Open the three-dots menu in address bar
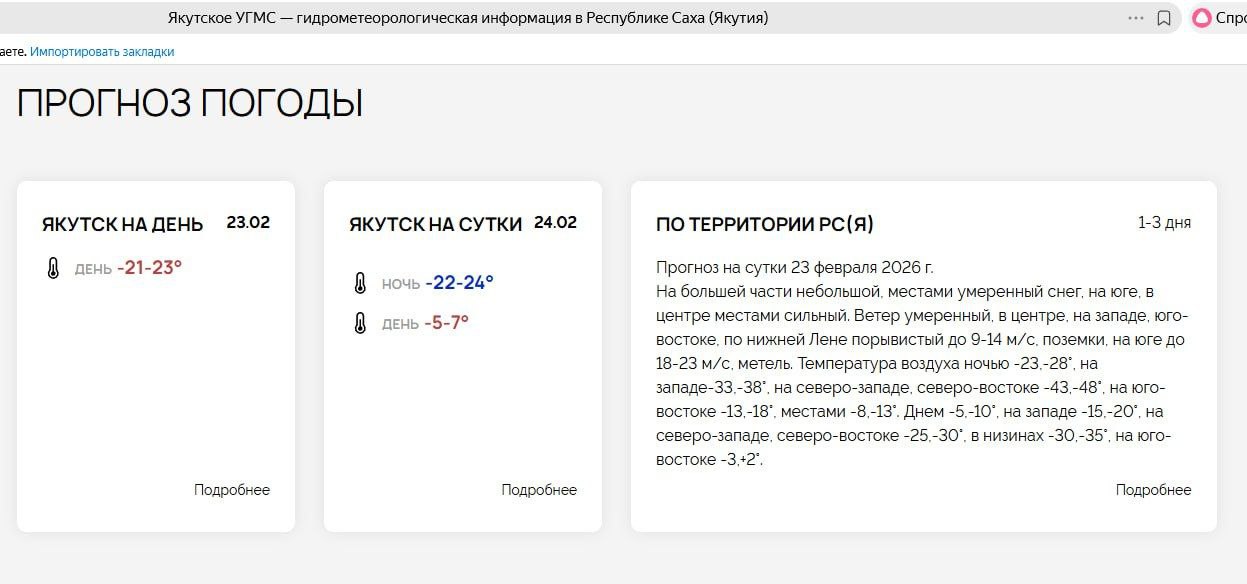 tap(1135, 18)
